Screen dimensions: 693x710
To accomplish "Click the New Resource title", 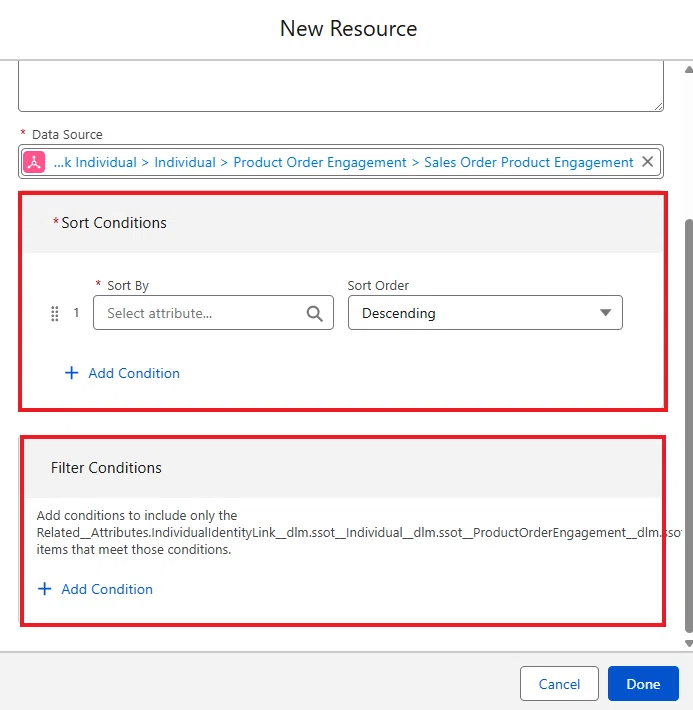I will pyautogui.click(x=348, y=29).
